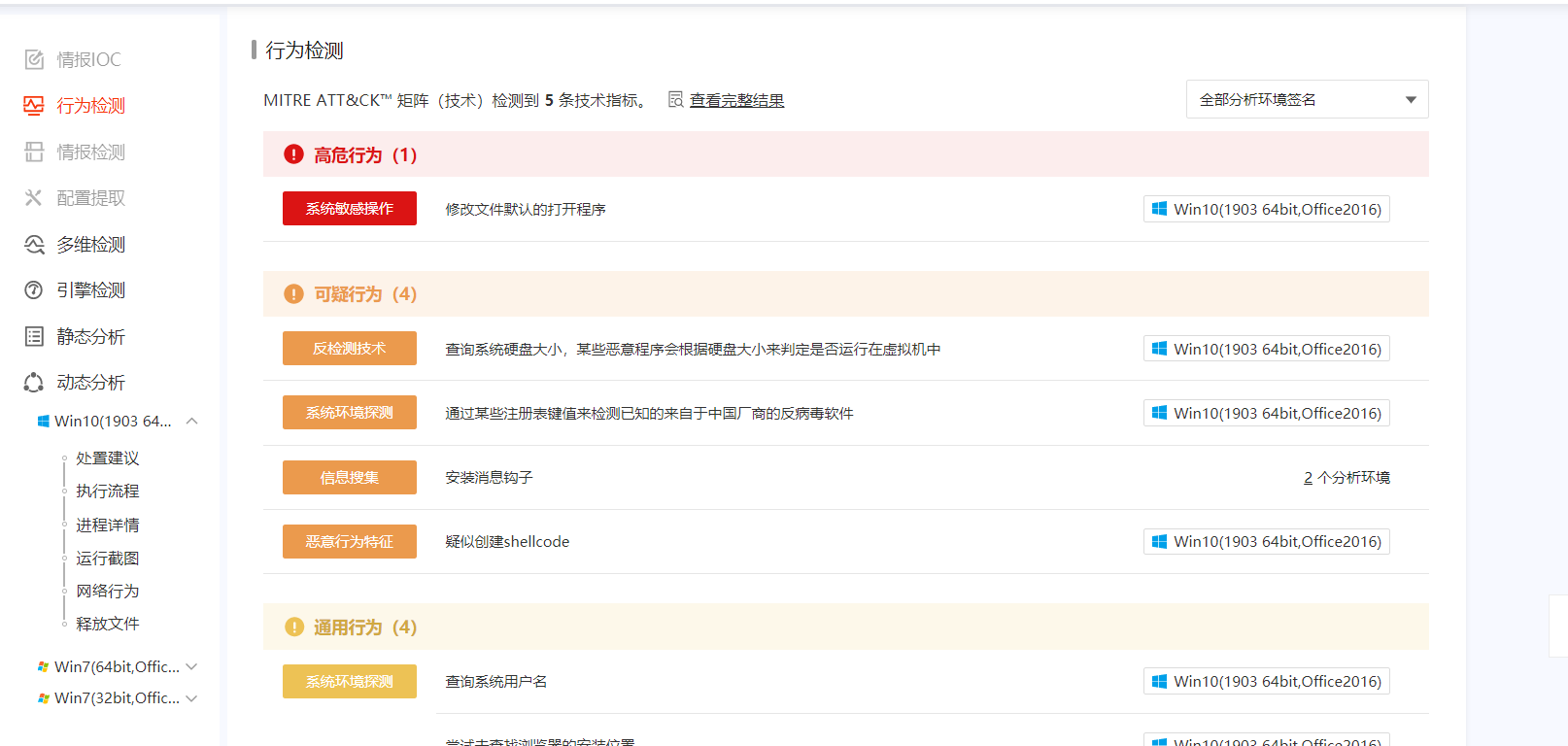Expand the Win7(32bit,Offic... environment node
1568x746 pixels.
[192, 698]
